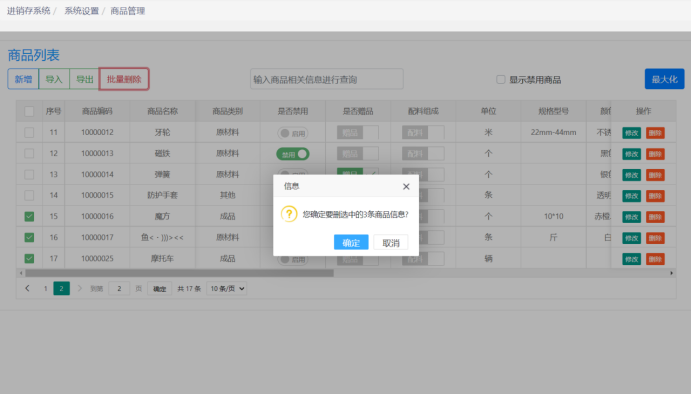Click 修改 for row 磁铁
Screen dimensions: 691x394
pos(632,154)
